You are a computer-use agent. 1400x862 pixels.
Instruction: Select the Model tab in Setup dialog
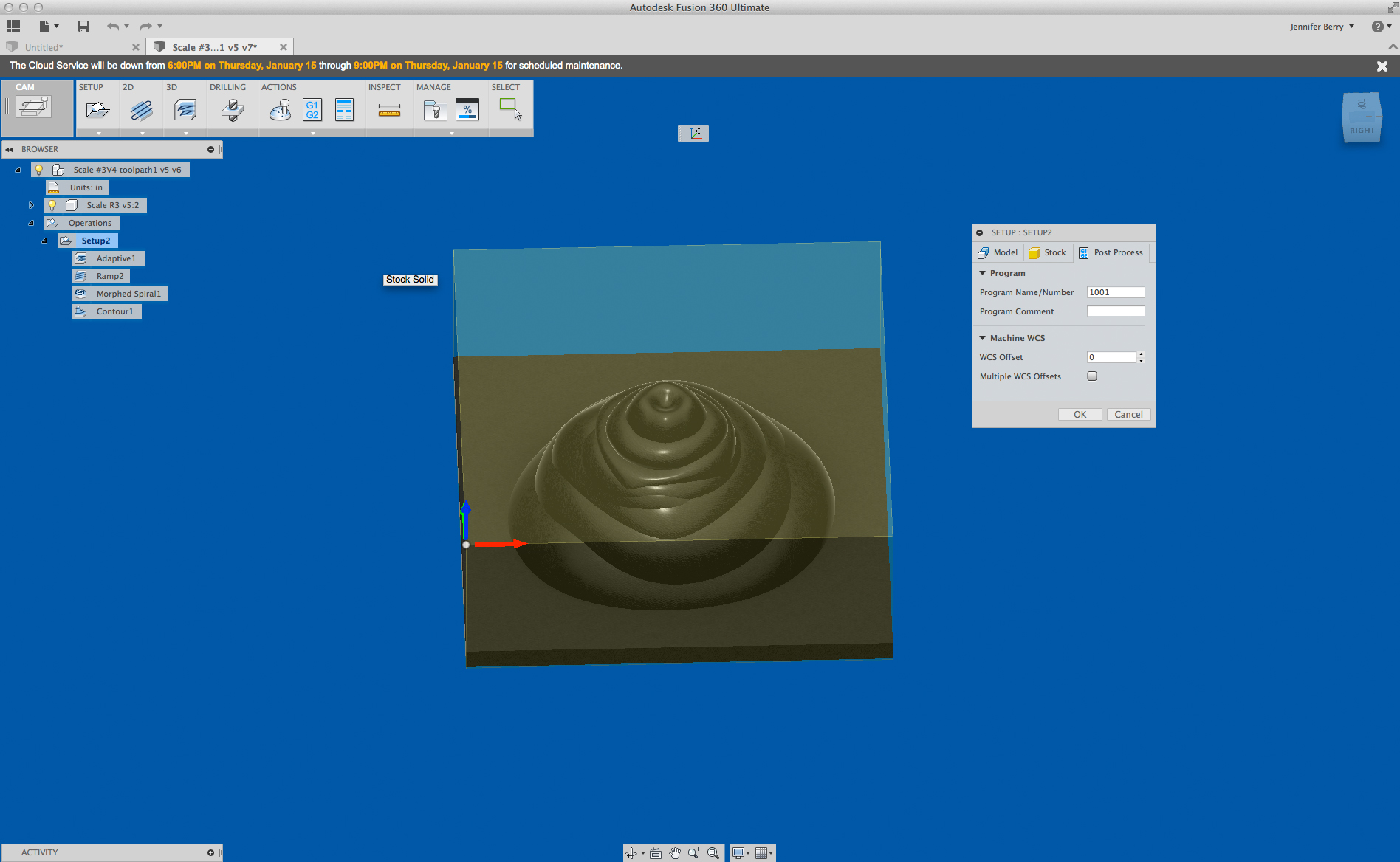coord(998,252)
